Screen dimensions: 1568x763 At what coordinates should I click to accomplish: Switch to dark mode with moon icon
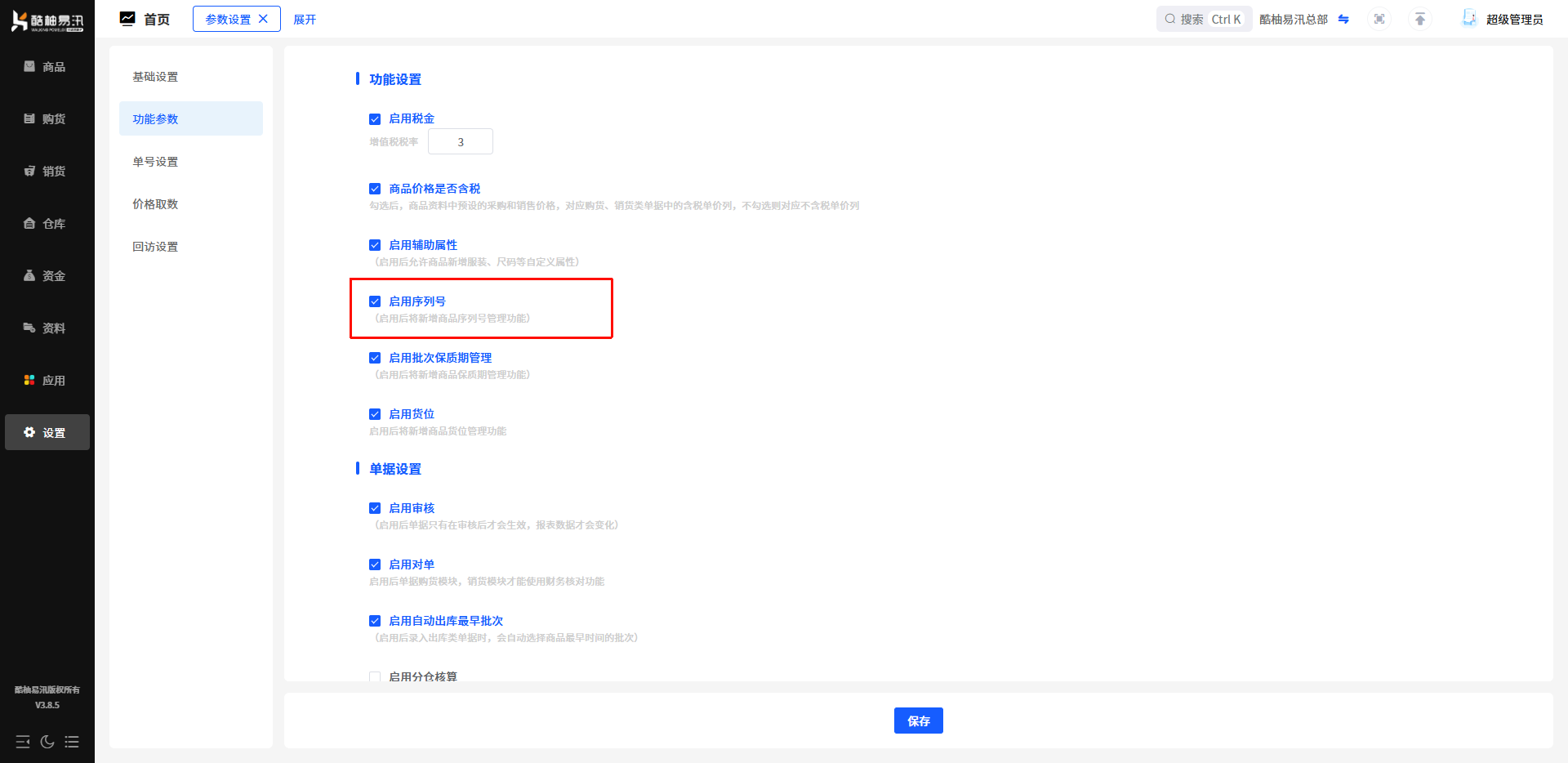(47, 742)
